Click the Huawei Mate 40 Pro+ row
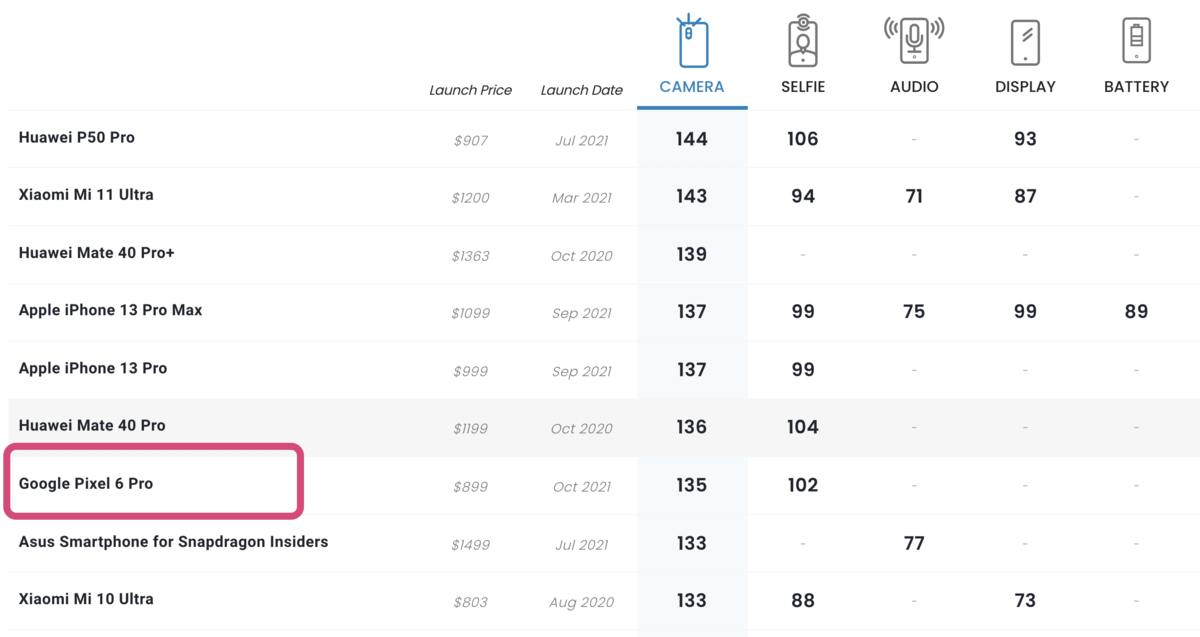Viewport: 1200px width, 637px height. tap(600, 254)
